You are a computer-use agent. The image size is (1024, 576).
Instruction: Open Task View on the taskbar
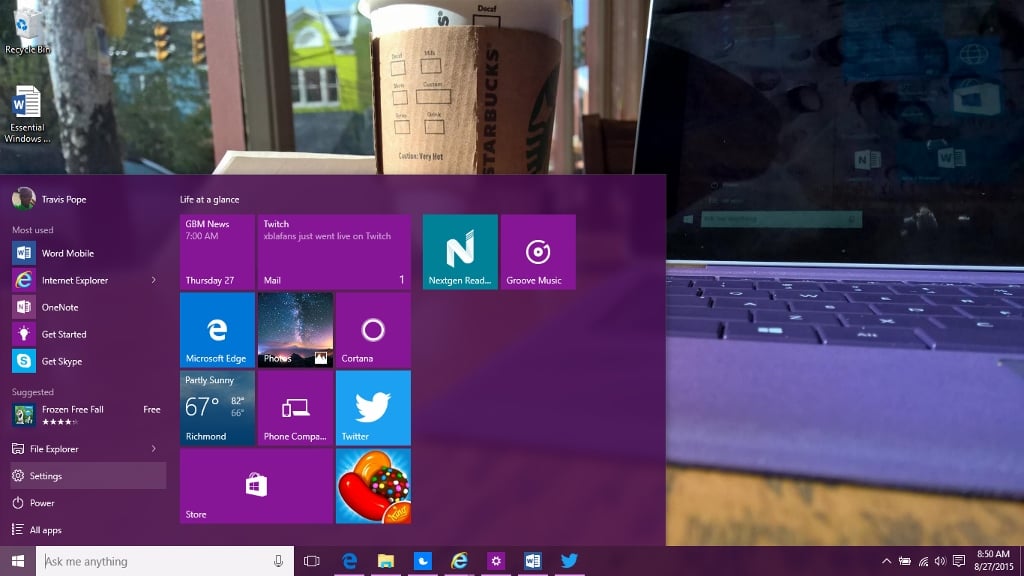(312, 561)
